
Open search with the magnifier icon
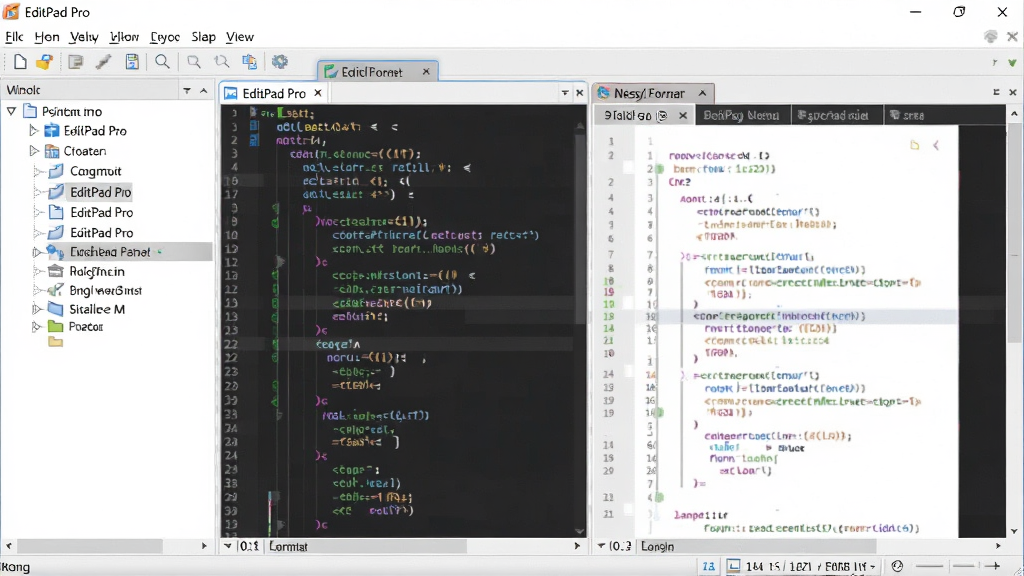[163, 62]
